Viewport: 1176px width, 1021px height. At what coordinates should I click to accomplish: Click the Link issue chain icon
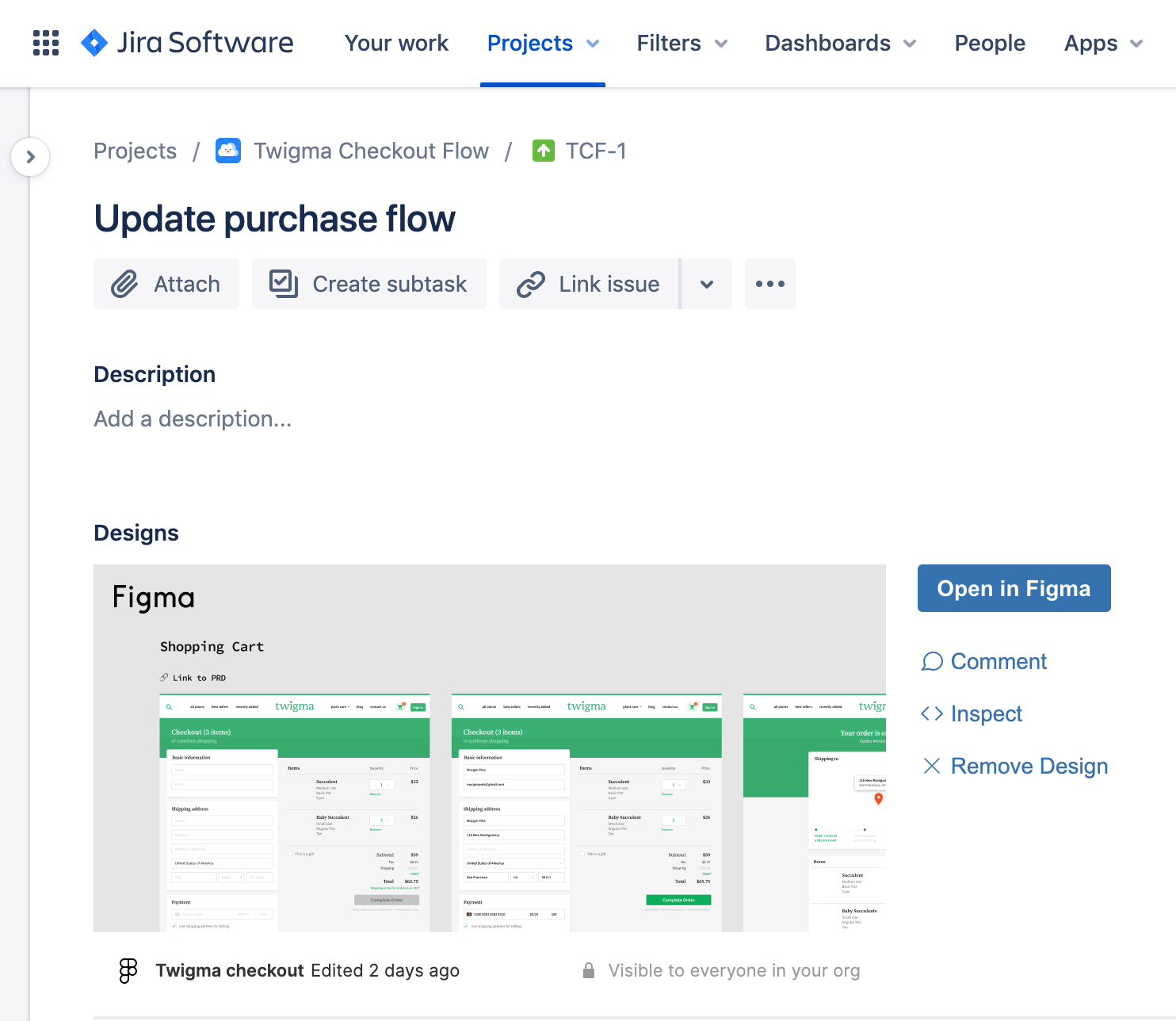[531, 284]
